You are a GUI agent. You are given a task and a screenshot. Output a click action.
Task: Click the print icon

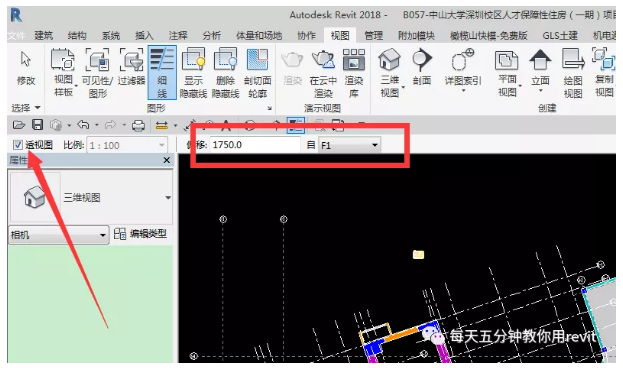point(138,126)
